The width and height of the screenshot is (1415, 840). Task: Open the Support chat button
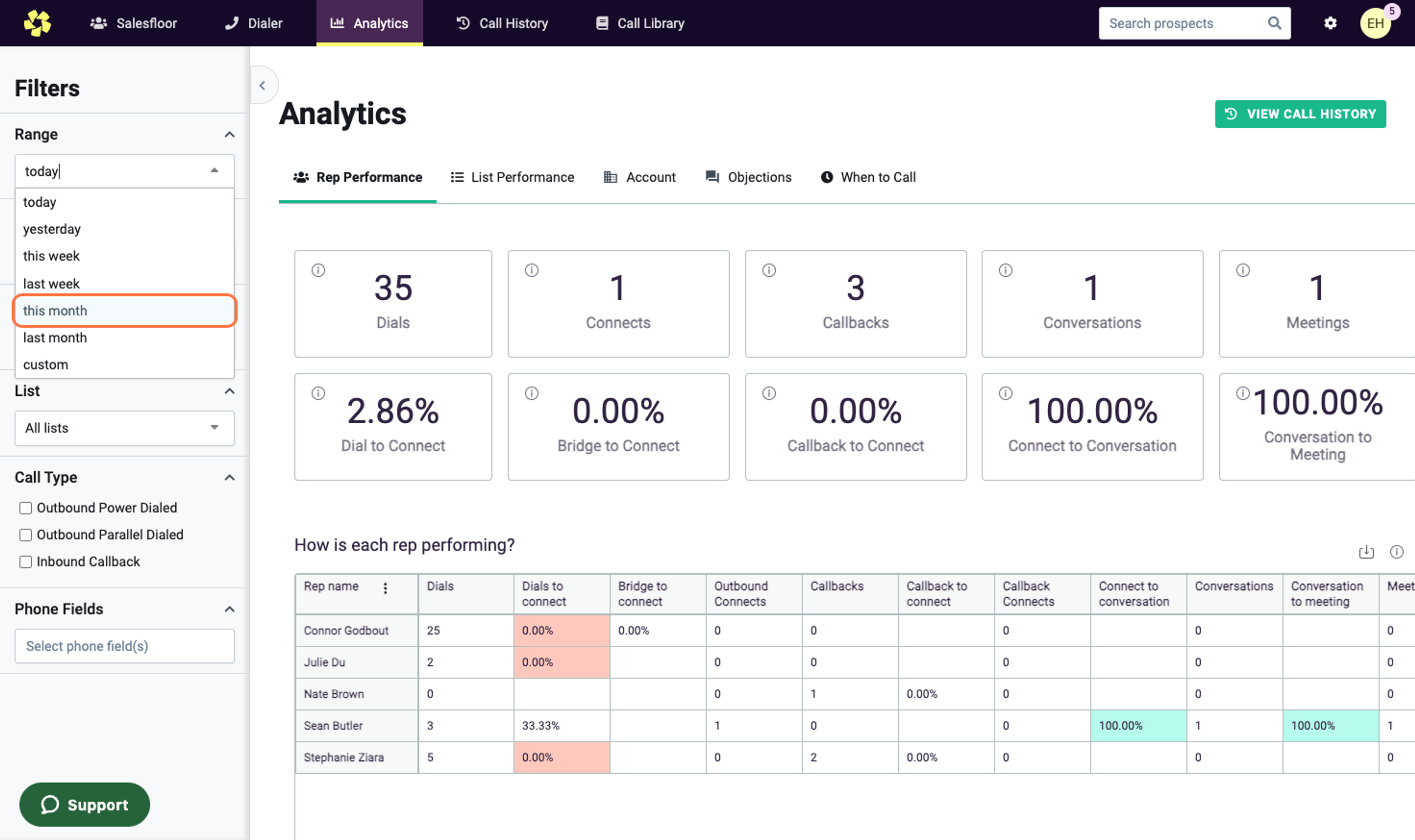(x=84, y=804)
